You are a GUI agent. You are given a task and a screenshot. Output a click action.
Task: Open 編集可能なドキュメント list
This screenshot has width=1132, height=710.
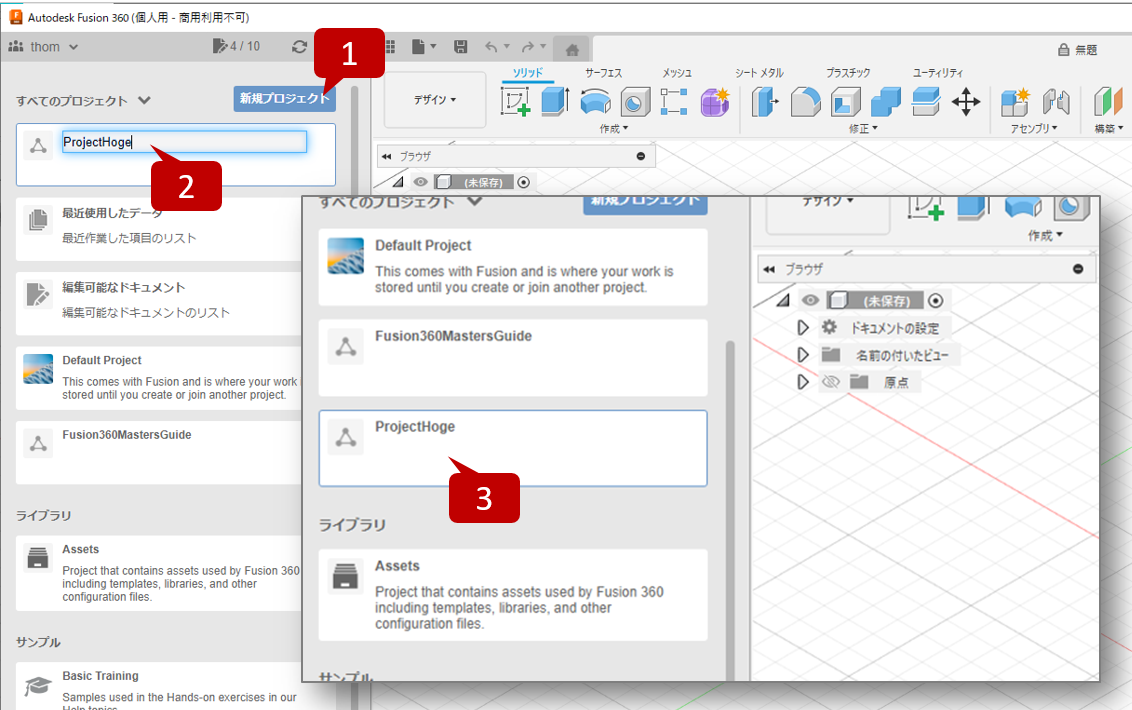point(159,303)
